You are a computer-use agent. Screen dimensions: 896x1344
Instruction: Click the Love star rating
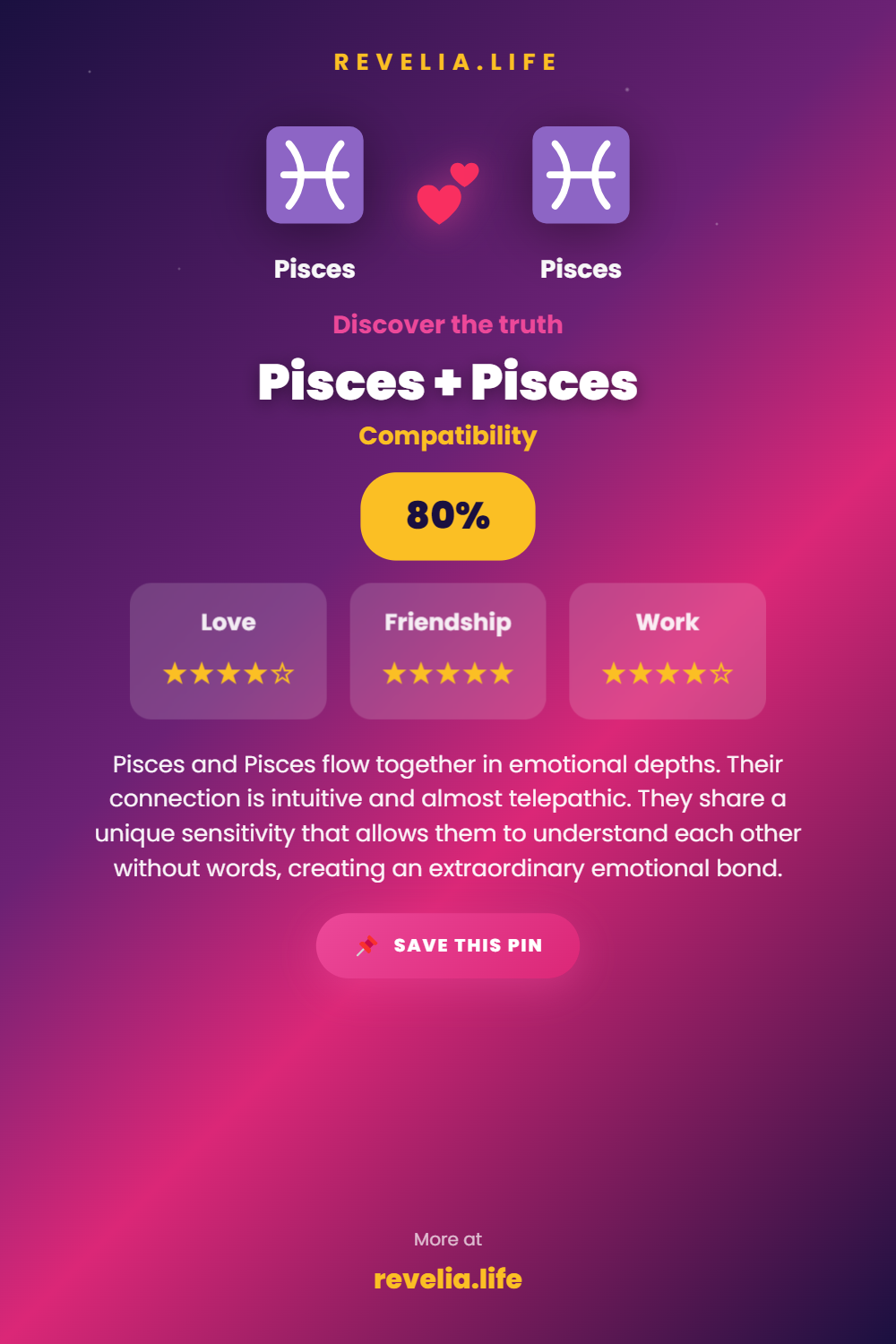[228, 674]
